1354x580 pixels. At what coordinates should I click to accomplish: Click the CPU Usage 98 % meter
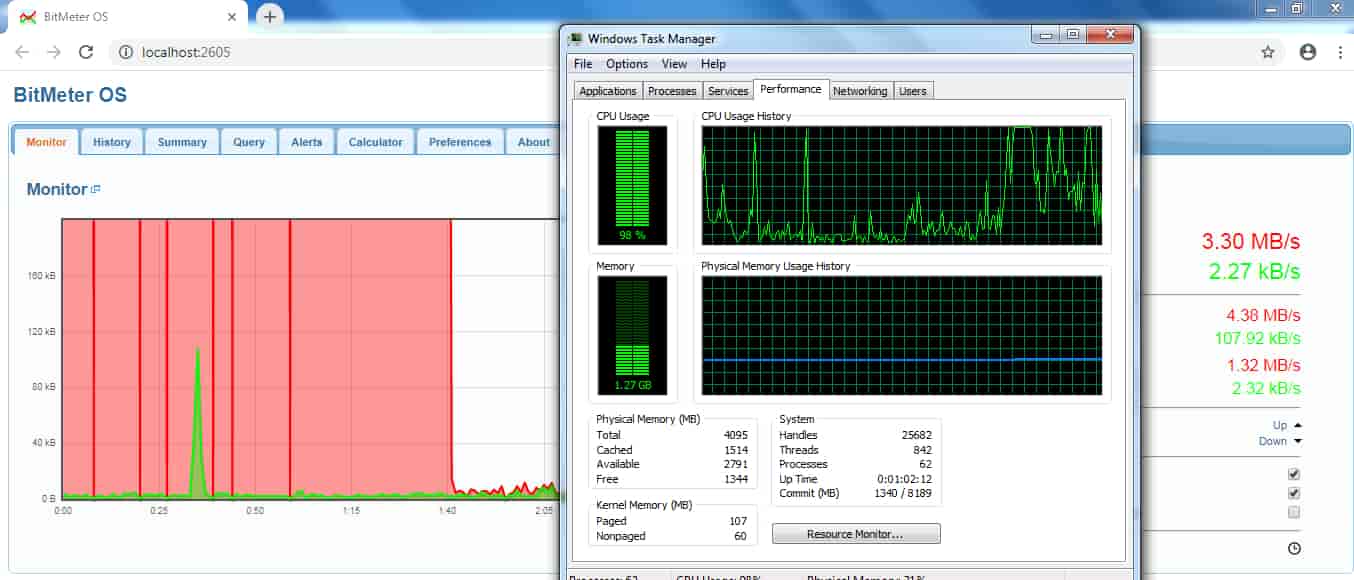pos(634,185)
